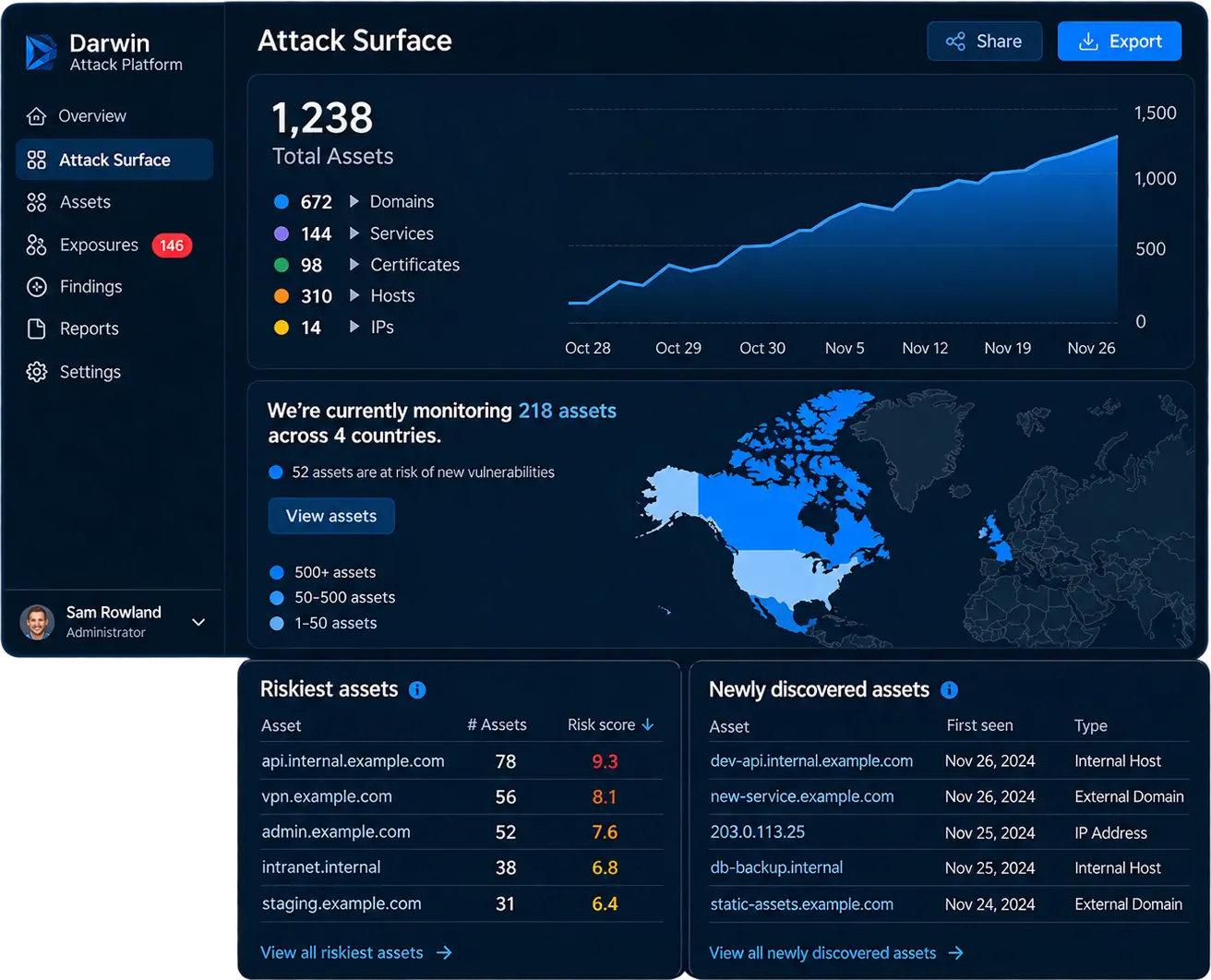Expand the Hosts row

pyautogui.click(x=354, y=295)
